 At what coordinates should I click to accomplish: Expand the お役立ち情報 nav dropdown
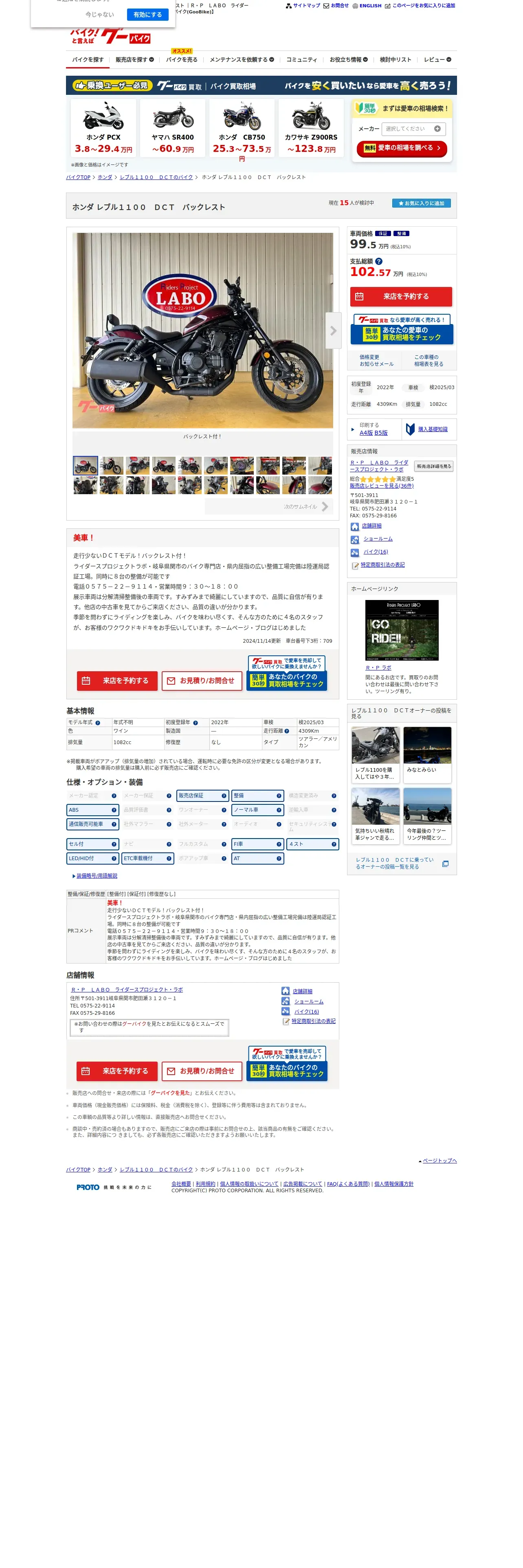pyautogui.click(x=348, y=60)
